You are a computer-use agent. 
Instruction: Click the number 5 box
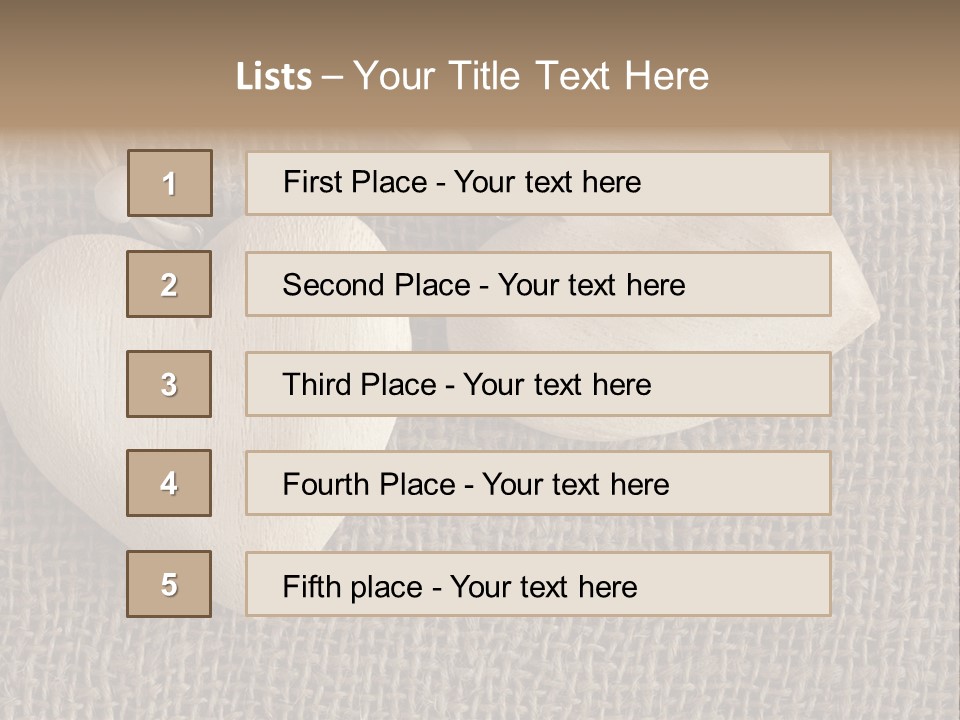(169, 584)
